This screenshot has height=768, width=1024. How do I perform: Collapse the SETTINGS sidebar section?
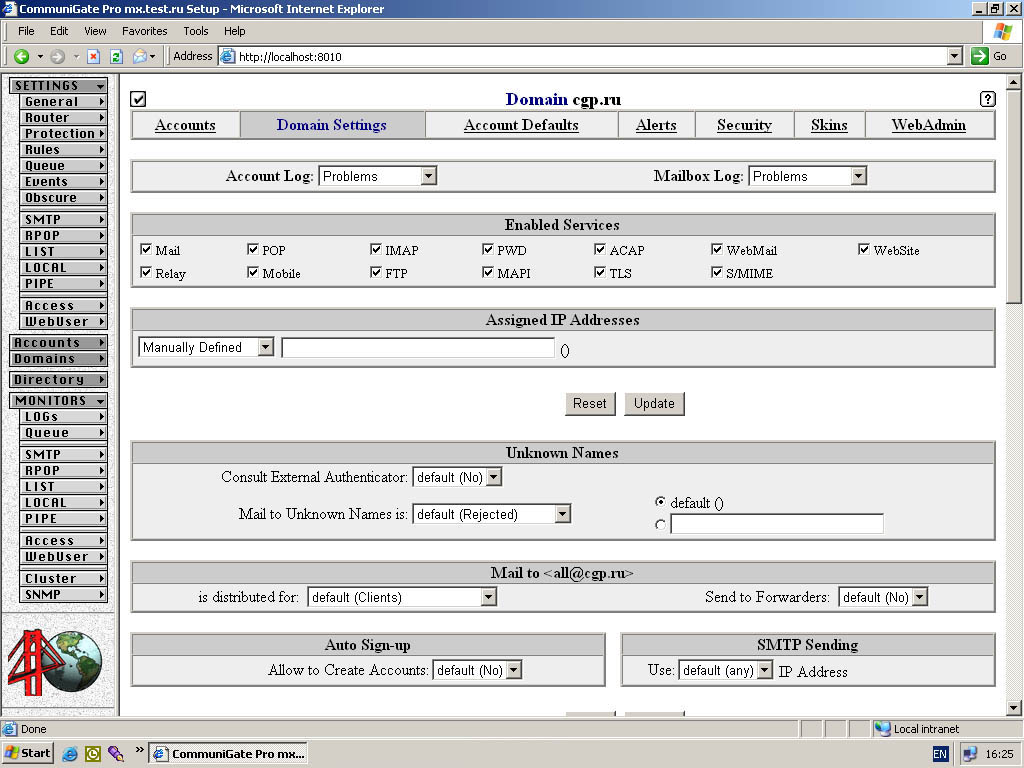[x=59, y=86]
